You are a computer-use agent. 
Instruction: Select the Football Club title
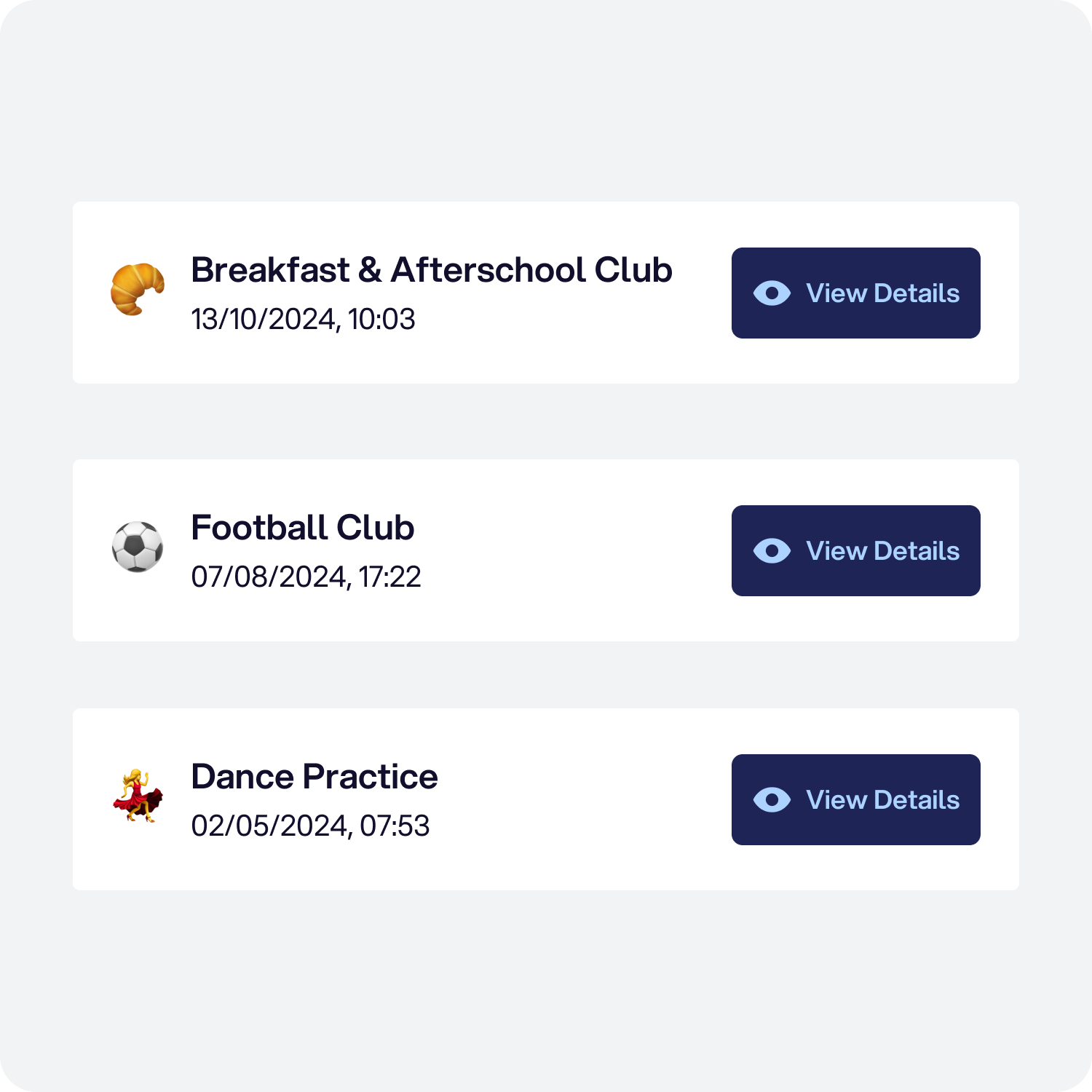(x=303, y=528)
